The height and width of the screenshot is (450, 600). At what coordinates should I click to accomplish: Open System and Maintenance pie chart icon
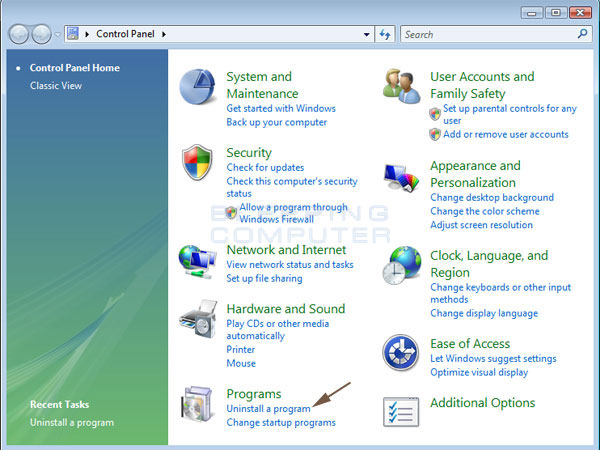click(197, 87)
